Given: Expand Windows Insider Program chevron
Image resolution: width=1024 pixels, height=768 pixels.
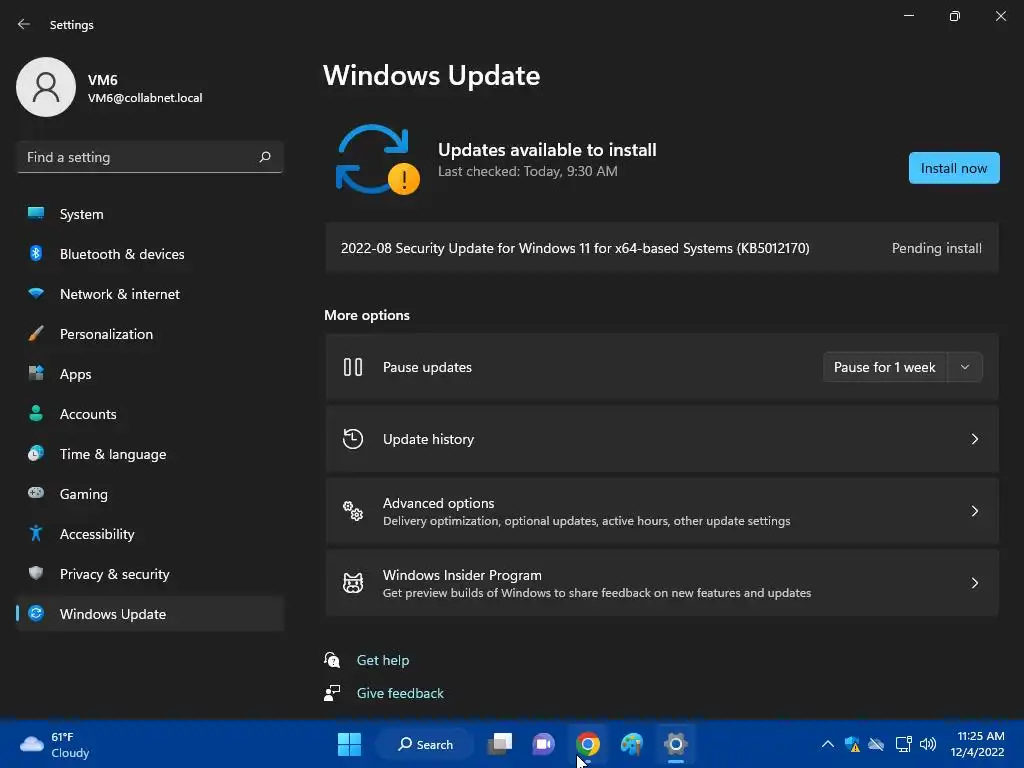Looking at the screenshot, I should coord(974,583).
